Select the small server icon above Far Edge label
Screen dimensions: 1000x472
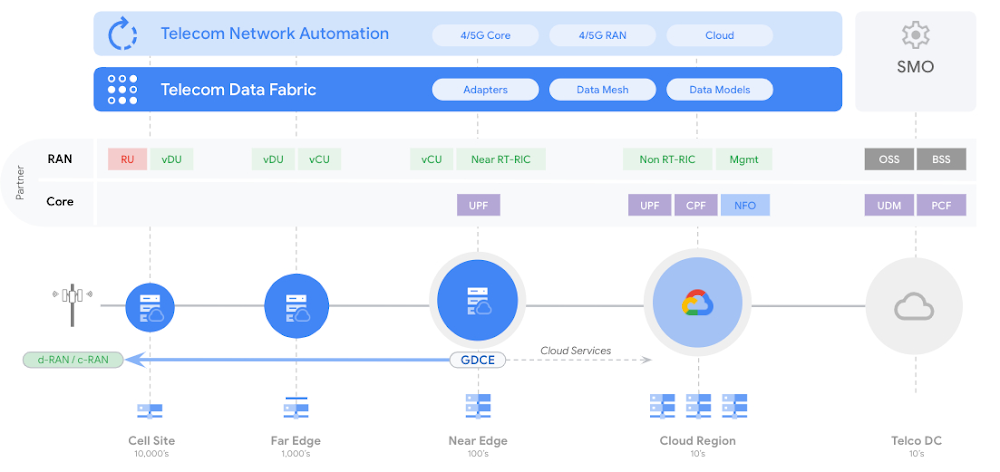click(x=296, y=408)
